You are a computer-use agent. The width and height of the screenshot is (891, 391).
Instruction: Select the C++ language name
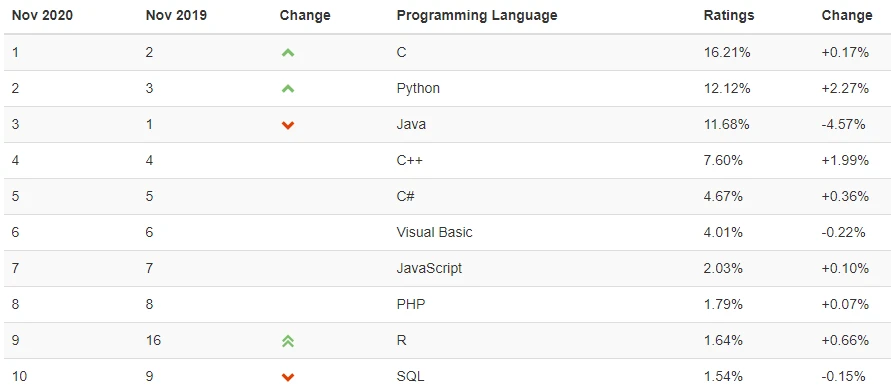[410, 160]
